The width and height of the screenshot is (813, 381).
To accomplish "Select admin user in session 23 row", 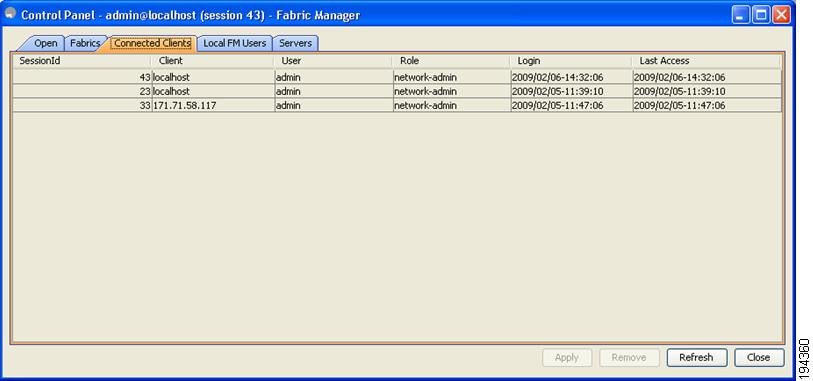I will point(333,91).
